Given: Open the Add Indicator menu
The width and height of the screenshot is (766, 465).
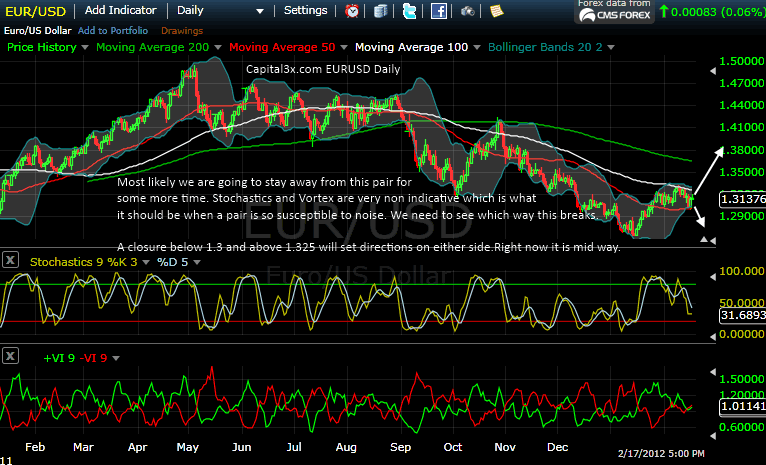Looking at the screenshot, I should [122, 10].
